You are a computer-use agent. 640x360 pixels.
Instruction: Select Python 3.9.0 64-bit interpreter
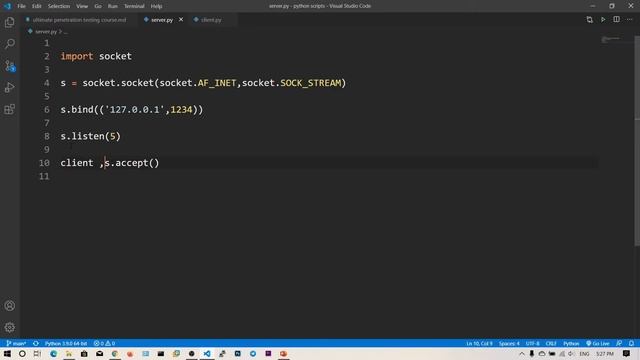66,343
